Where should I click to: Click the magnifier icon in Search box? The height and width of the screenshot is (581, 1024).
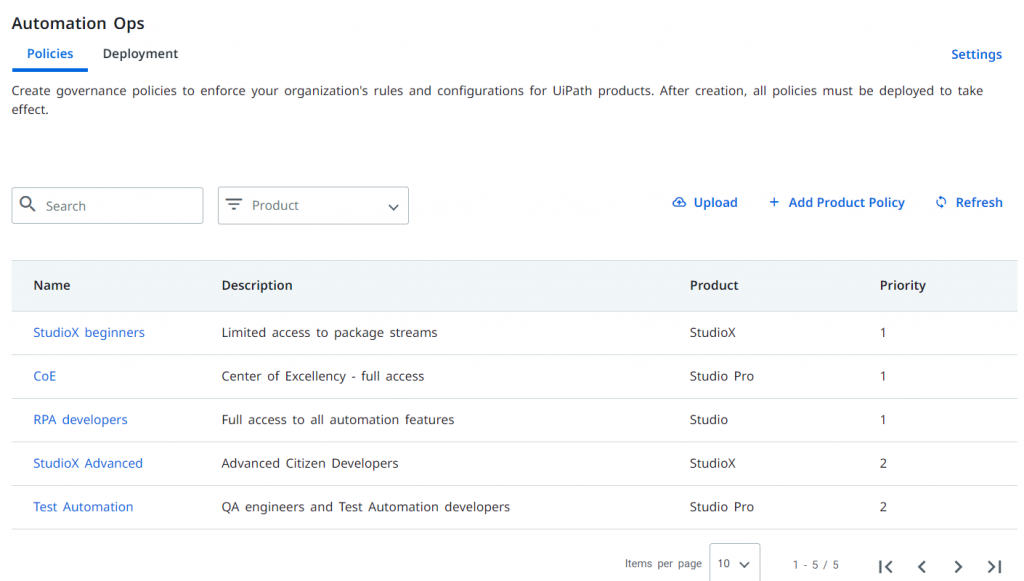click(x=27, y=204)
